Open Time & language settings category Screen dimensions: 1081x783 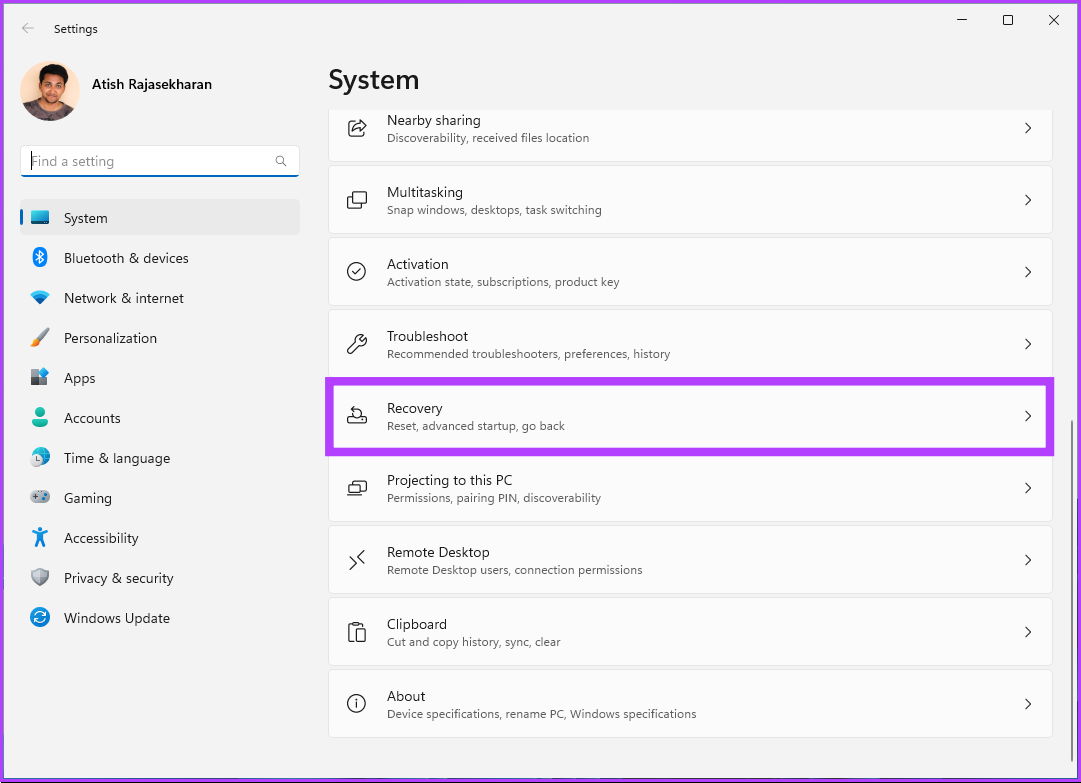116,458
